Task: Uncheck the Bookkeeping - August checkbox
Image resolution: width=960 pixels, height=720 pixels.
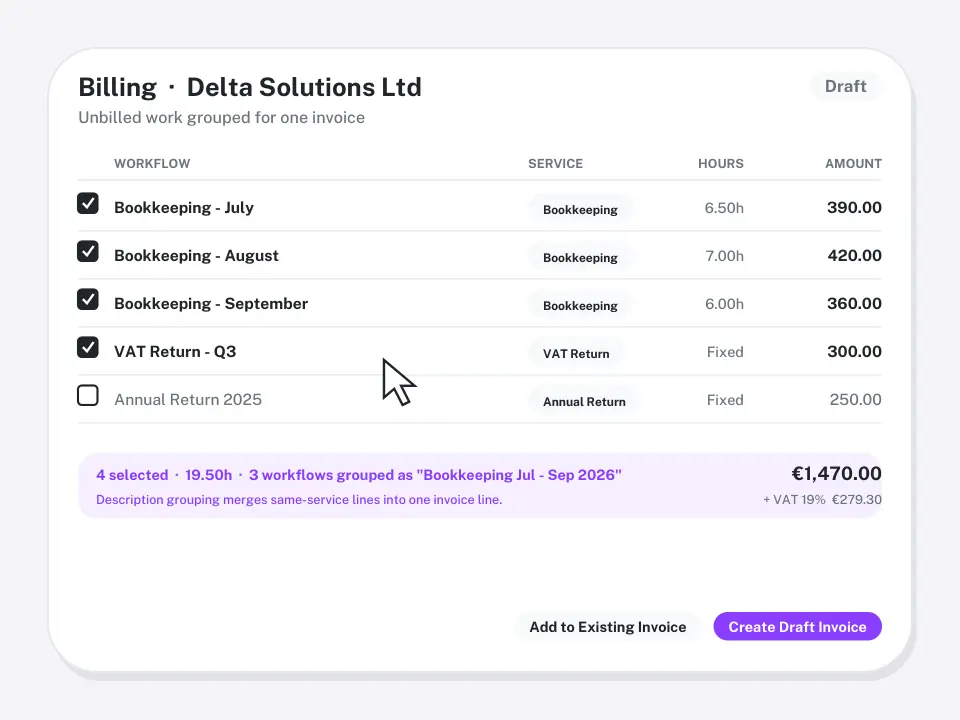Action: 88,251
